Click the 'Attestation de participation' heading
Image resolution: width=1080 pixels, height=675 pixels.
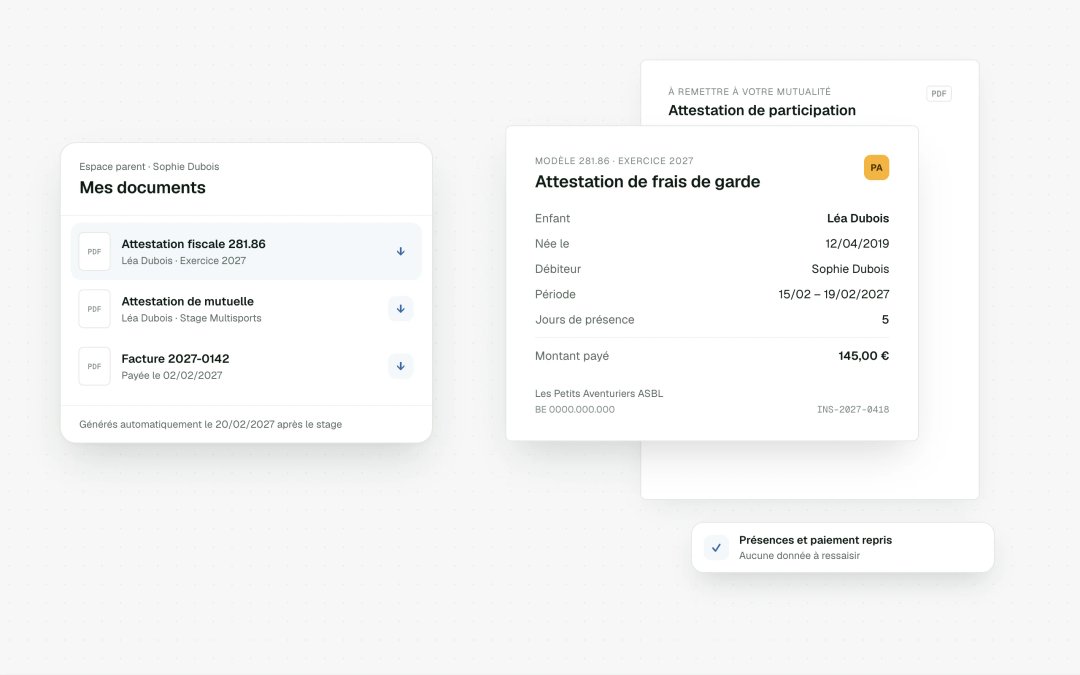762,110
